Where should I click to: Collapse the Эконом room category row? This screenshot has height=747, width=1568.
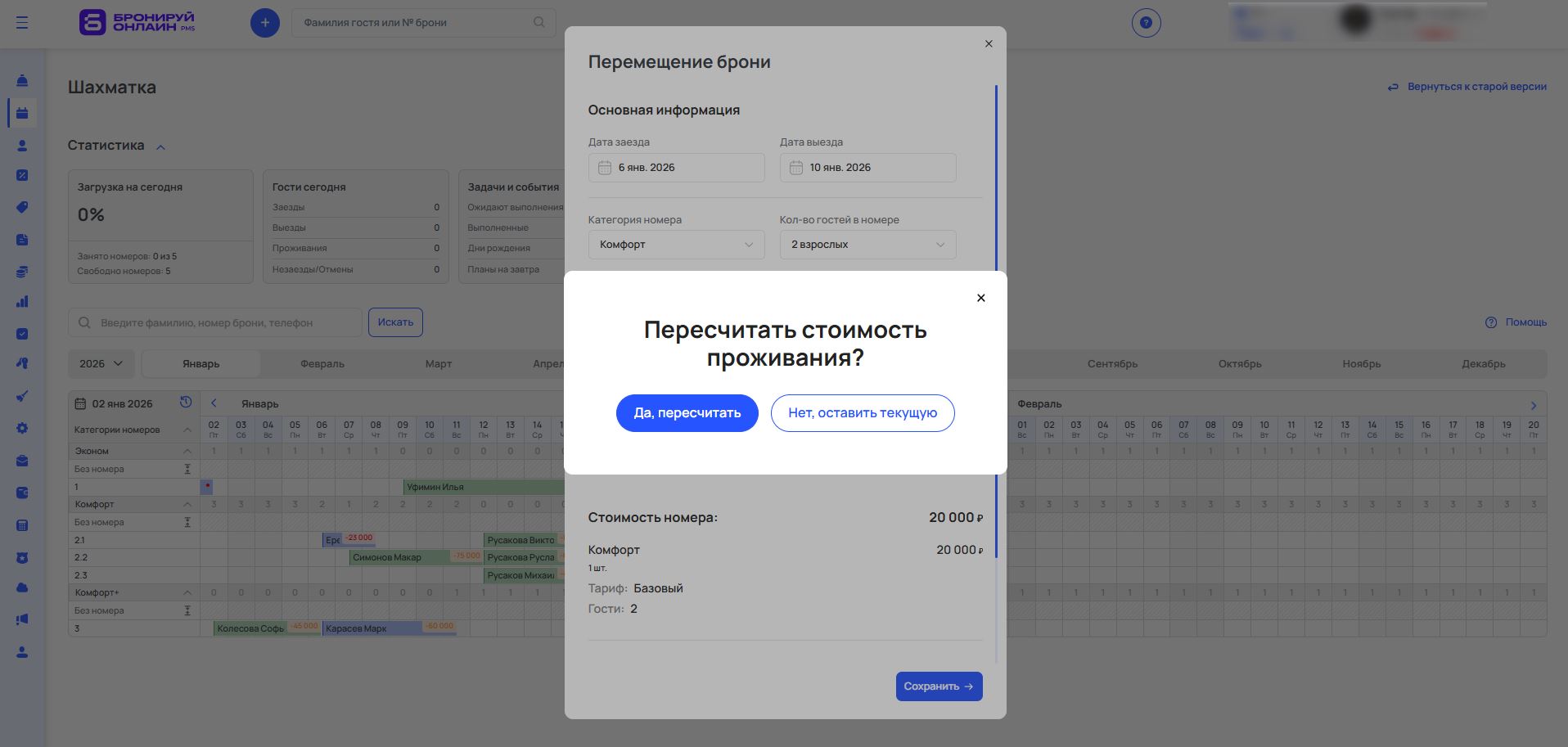click(187, 452)
